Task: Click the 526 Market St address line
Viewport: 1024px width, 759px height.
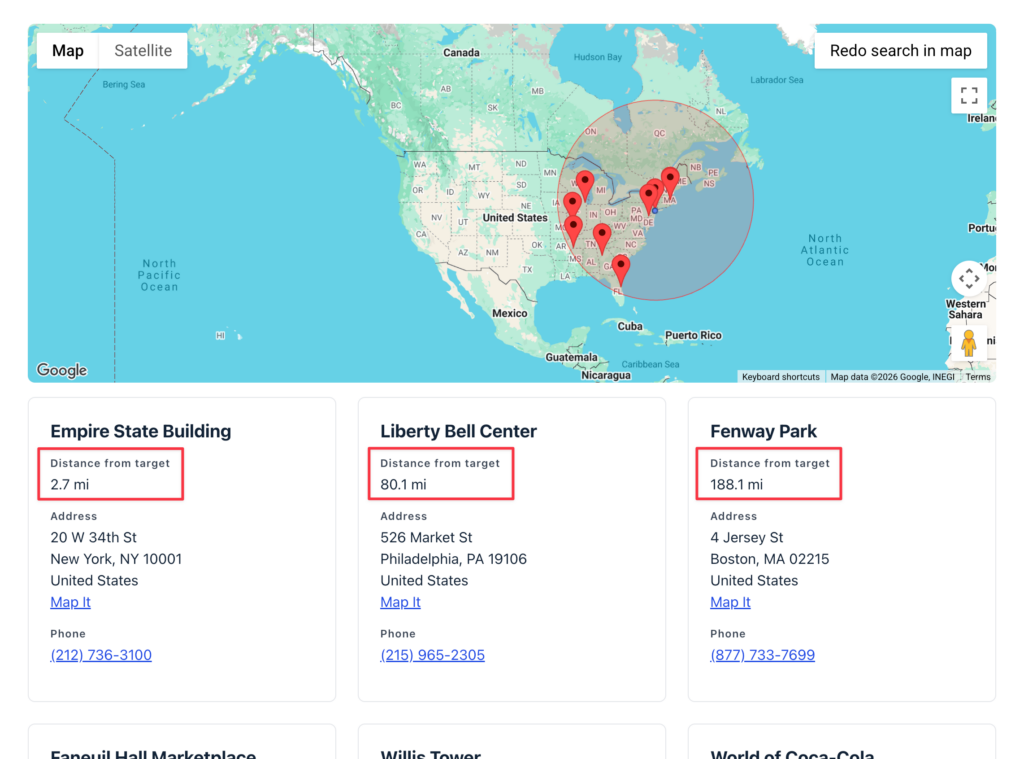Action: tap(426, 538)
